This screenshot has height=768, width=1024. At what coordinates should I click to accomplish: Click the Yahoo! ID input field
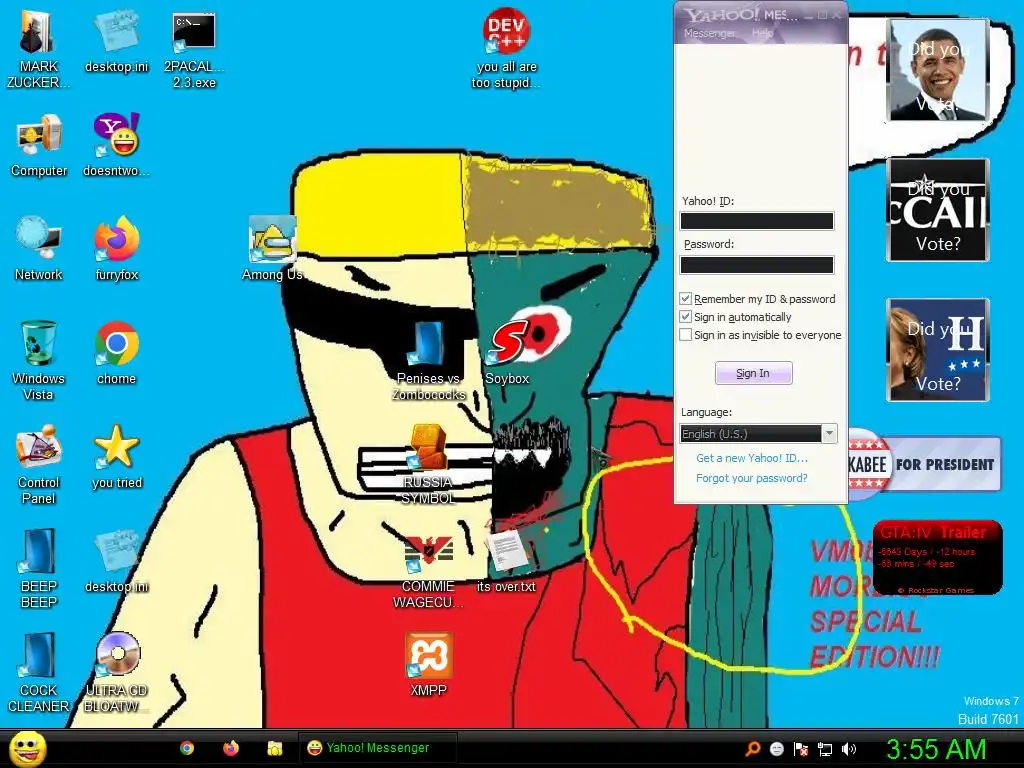(757, 221)
